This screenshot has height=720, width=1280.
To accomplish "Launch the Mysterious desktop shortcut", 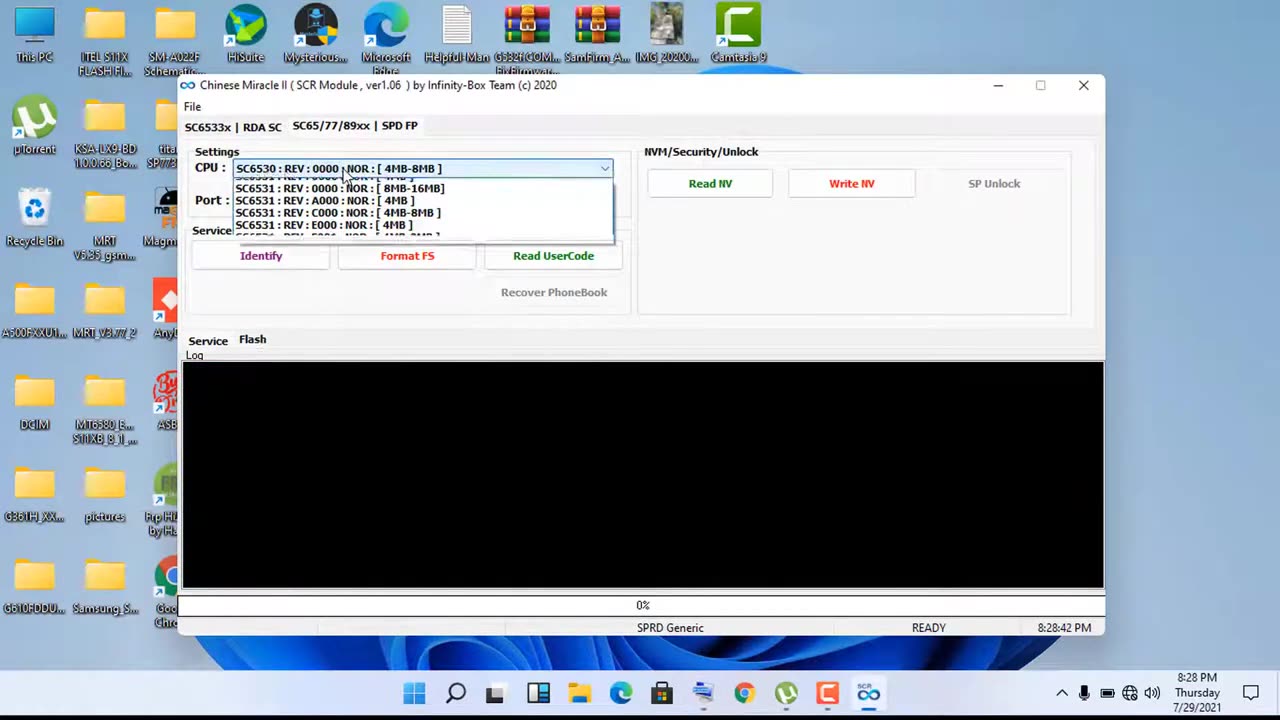I will click(x=316, y=34).
